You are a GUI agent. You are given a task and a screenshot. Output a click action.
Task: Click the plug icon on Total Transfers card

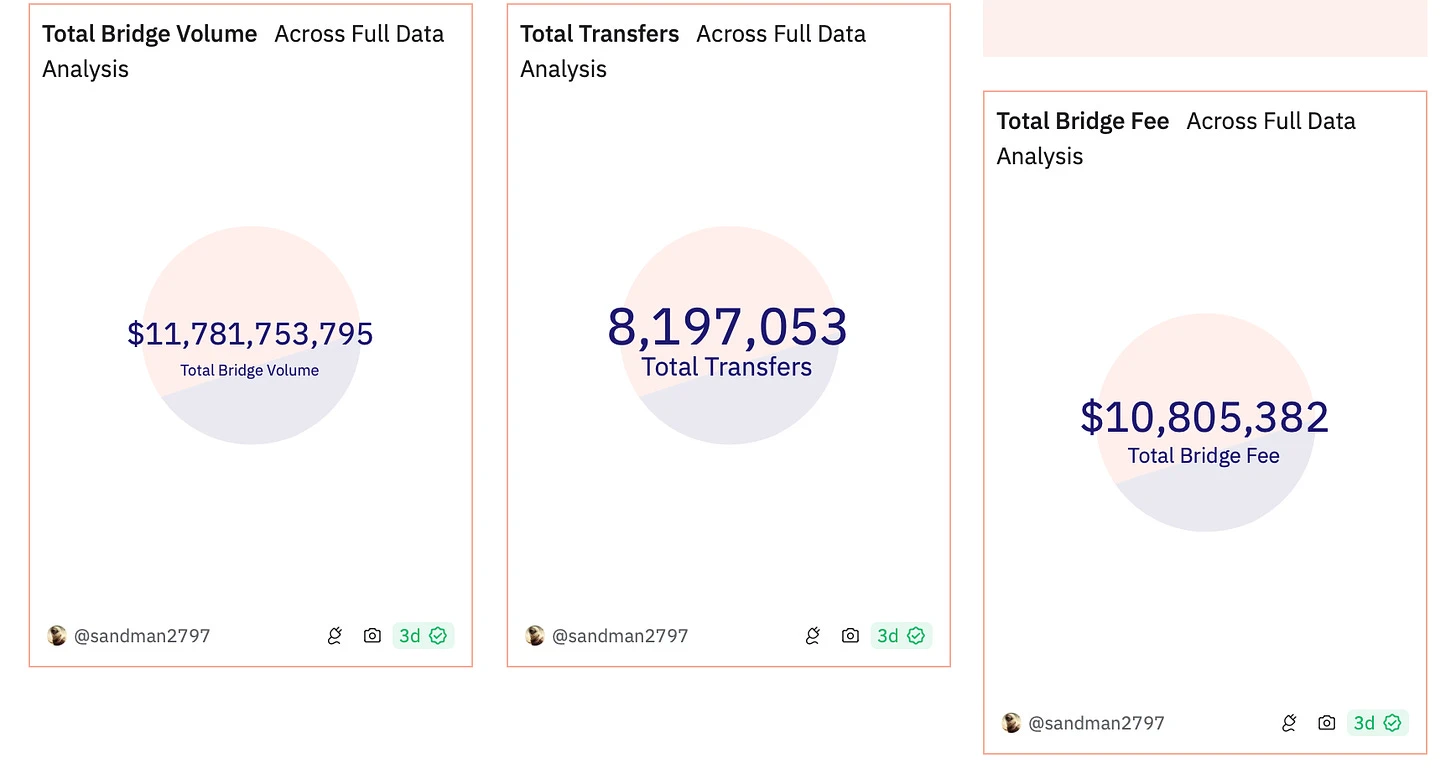(812, 635)
